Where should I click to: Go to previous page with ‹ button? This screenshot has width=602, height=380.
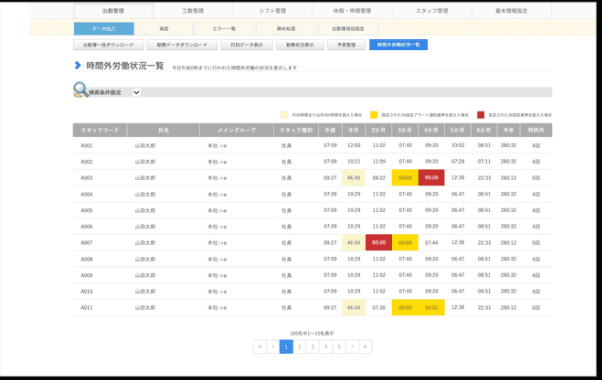click(x=273, y=347)
